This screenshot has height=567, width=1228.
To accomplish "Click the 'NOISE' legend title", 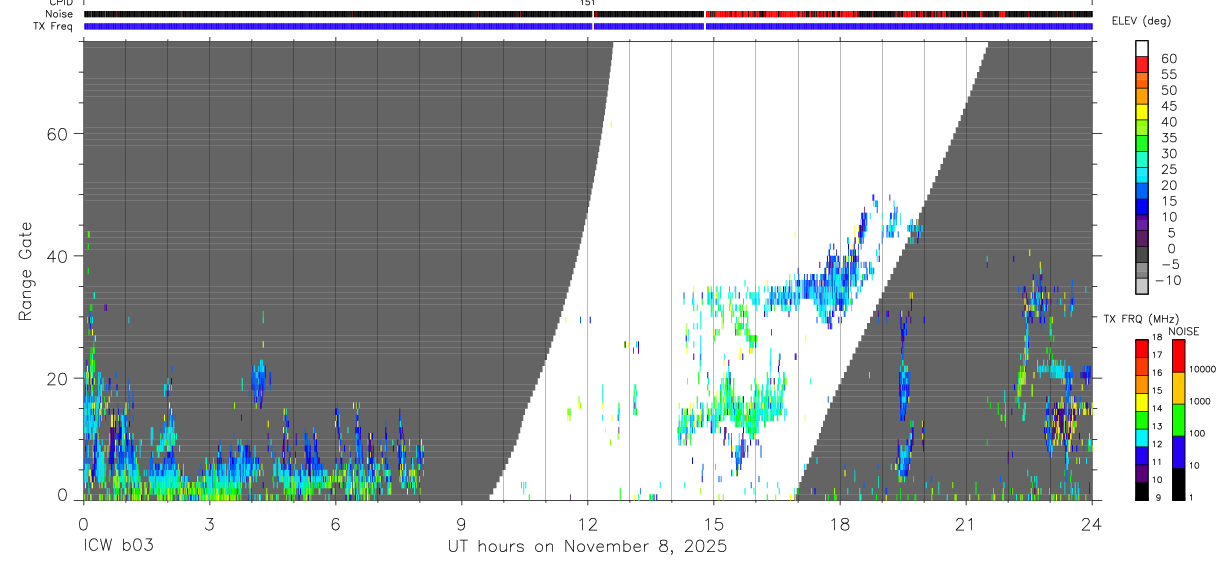I will pos(1184,331).
